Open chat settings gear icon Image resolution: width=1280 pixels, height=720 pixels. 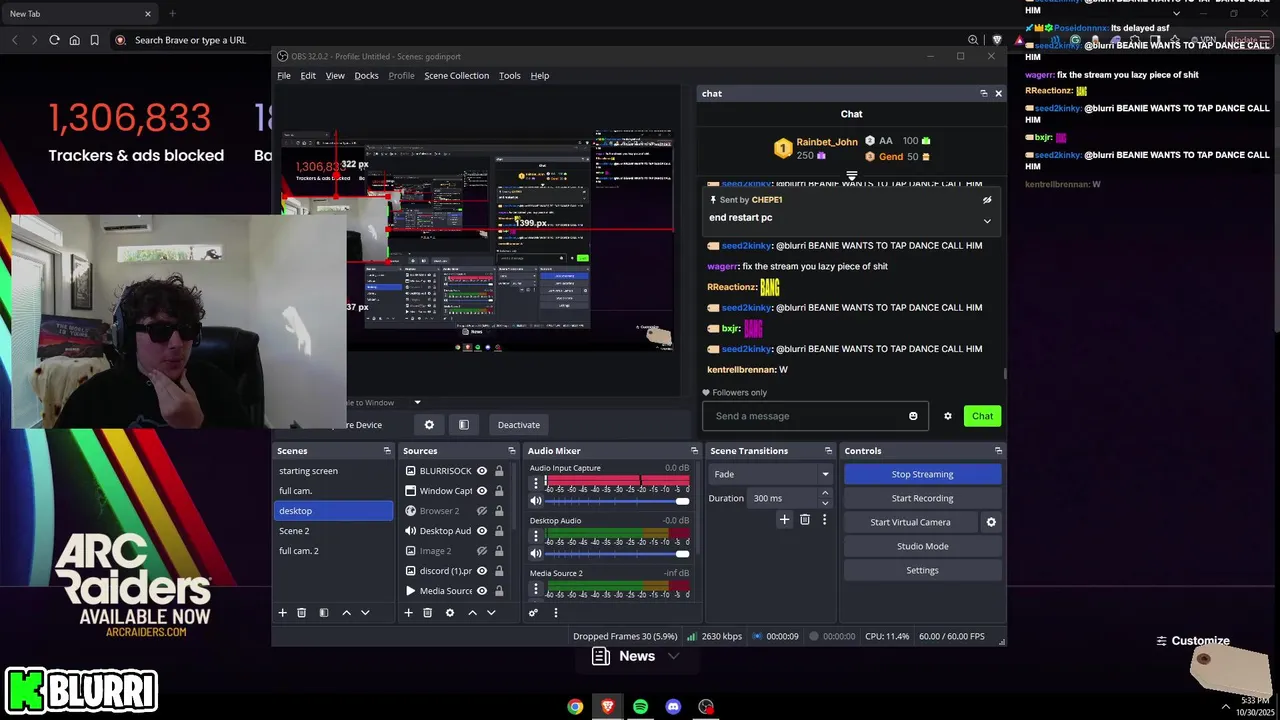coord(948,416)
